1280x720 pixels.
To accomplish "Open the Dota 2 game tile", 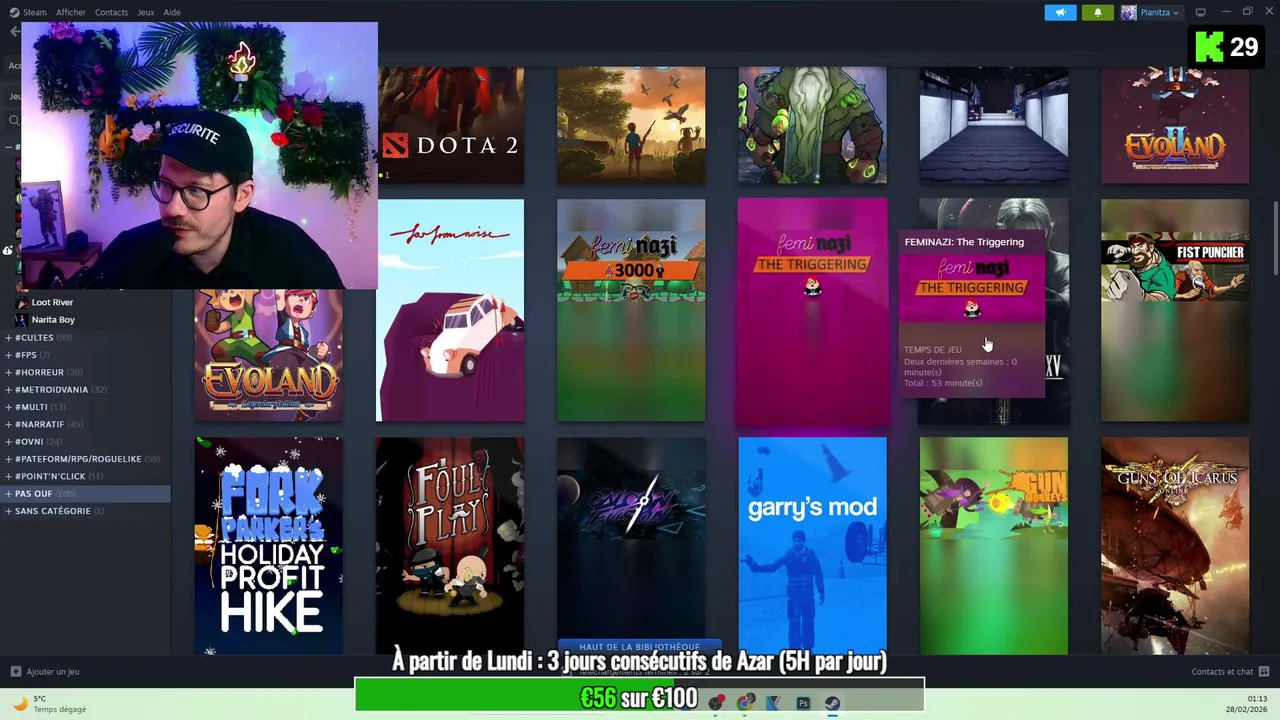I will (450, 125).
